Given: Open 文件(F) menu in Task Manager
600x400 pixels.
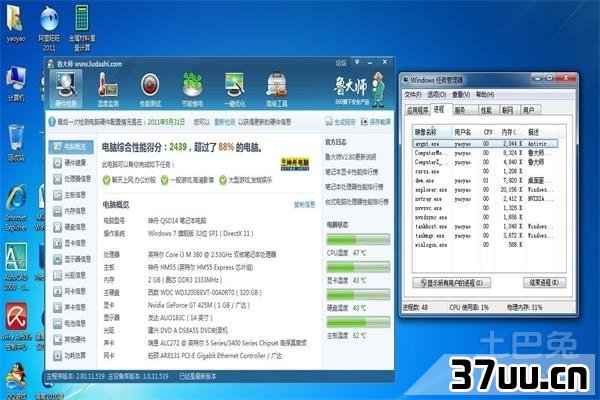Looking at the screenshot, I should 412,94.
